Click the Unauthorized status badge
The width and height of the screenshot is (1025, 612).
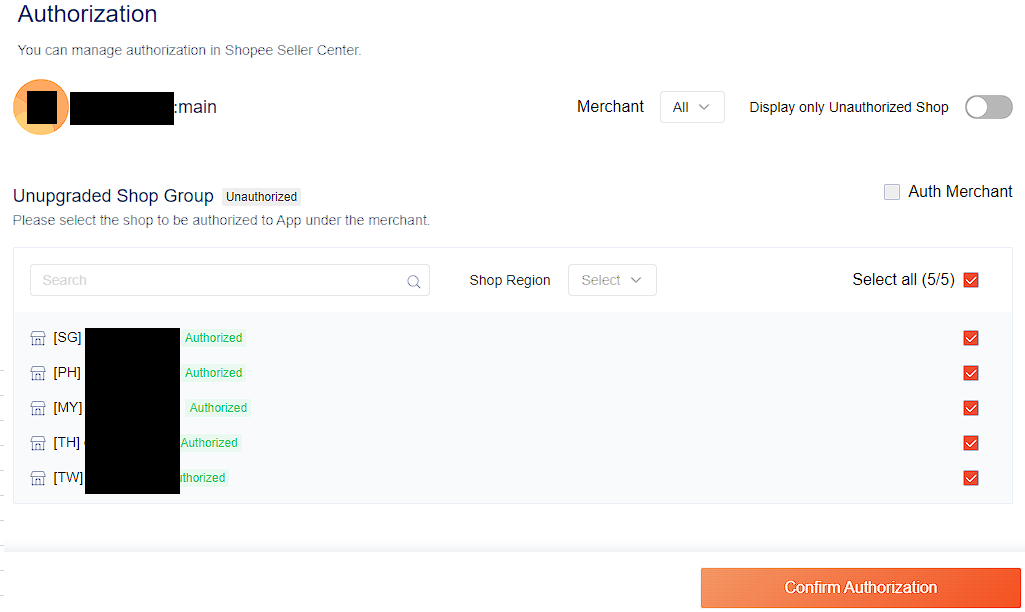click(261, 197)
